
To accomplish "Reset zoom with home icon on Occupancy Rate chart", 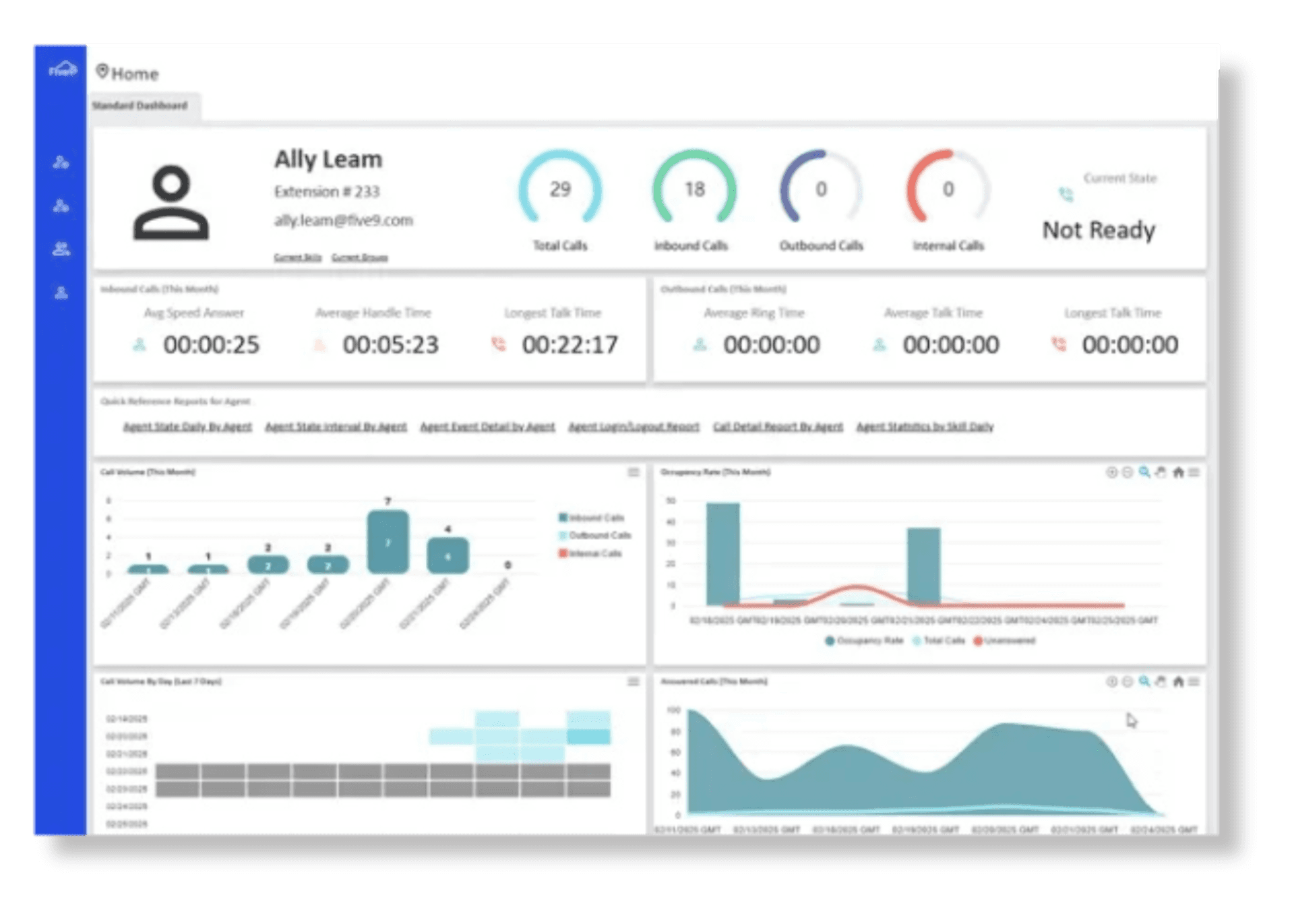I will coord(1178,472).
